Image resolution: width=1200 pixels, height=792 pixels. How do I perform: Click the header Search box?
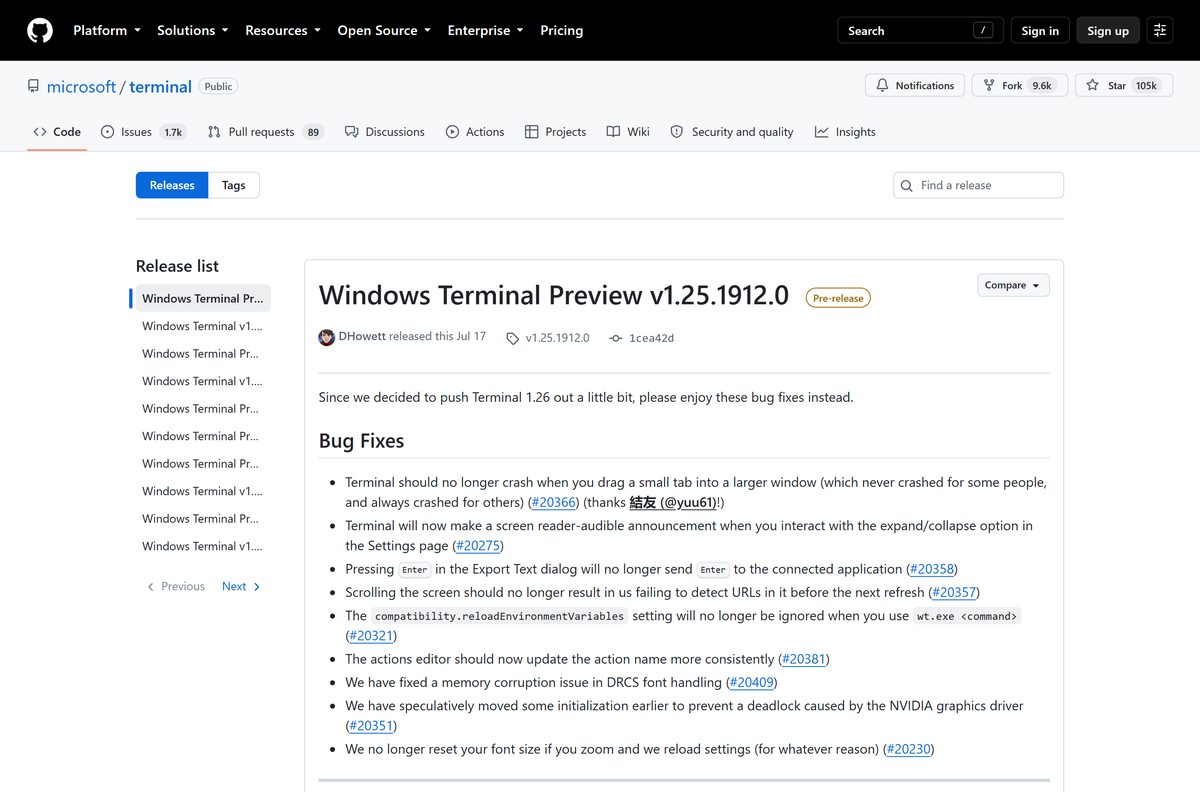pyautogui.click(x=920, y=30)
